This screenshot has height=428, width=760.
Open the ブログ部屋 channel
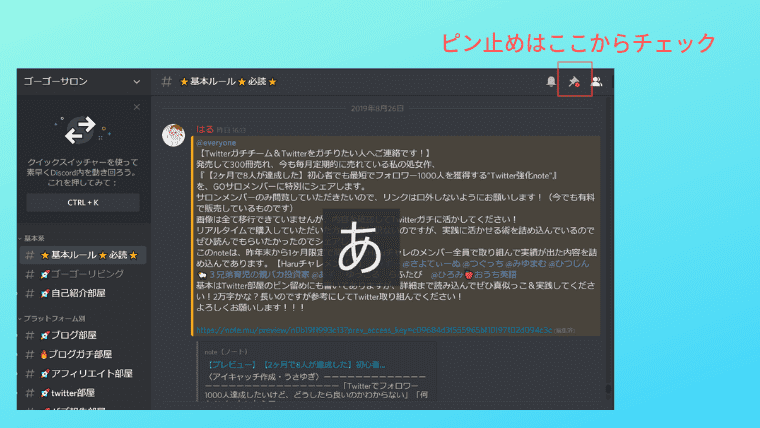pyautogui.click(x=83, y=335)
